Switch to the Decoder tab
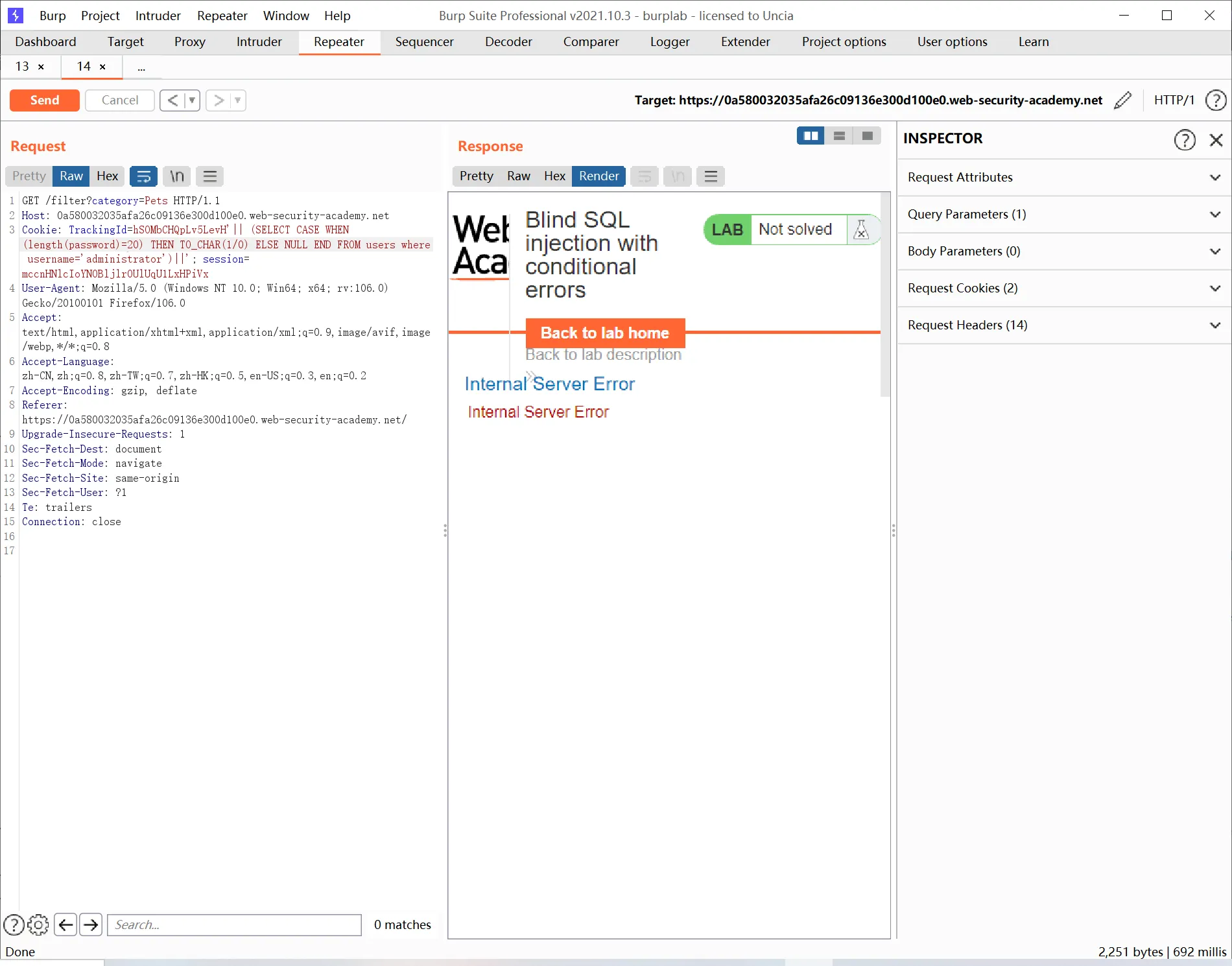The width and height of the screenshot is (1232, 966). (x=508, y=41)
